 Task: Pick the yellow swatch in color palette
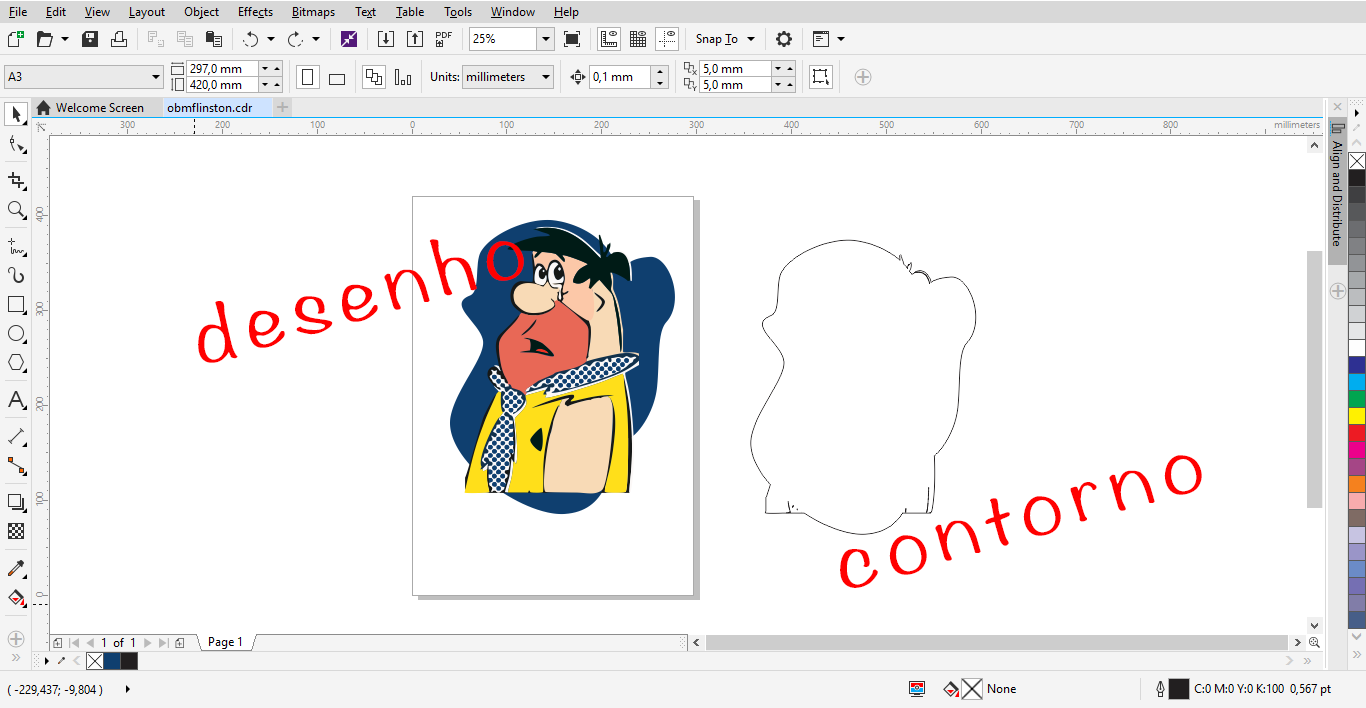[1357, 415]
